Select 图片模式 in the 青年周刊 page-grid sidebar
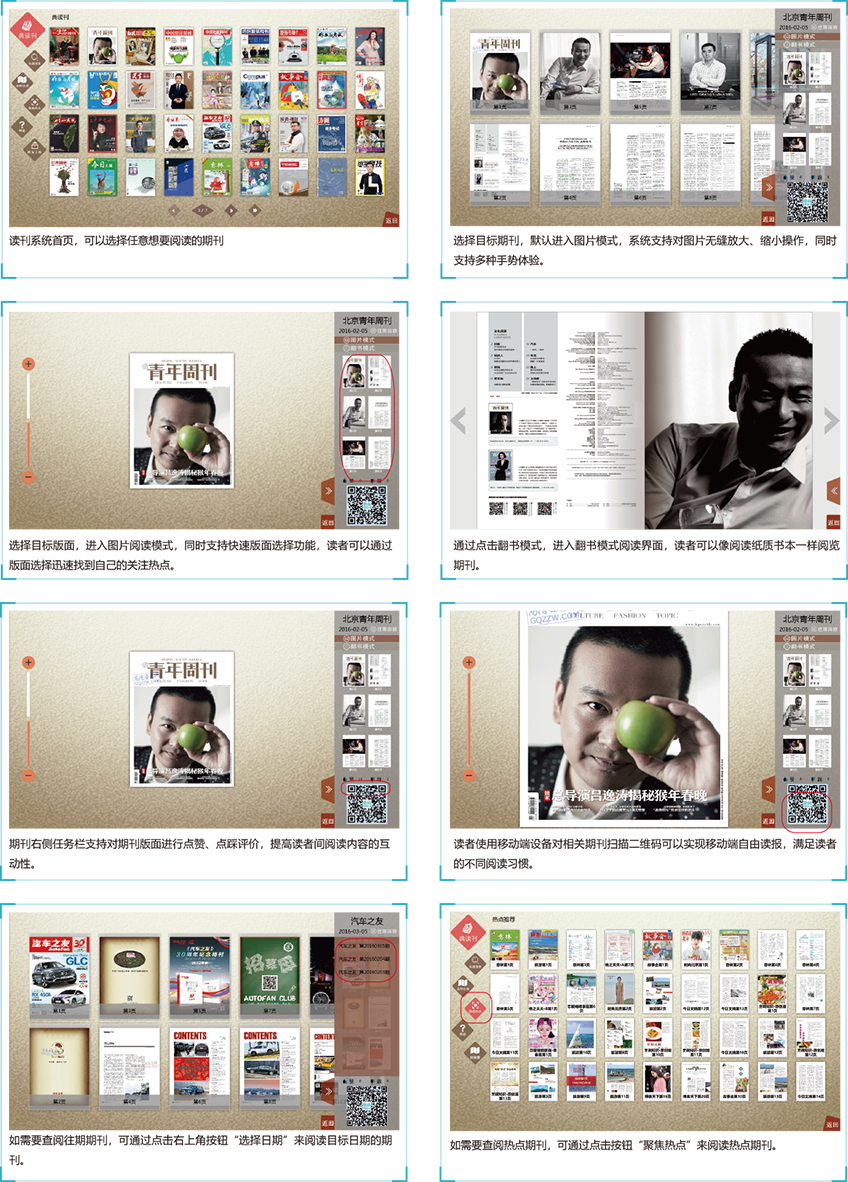848x1182 pixels. click(x=807, y=36)
